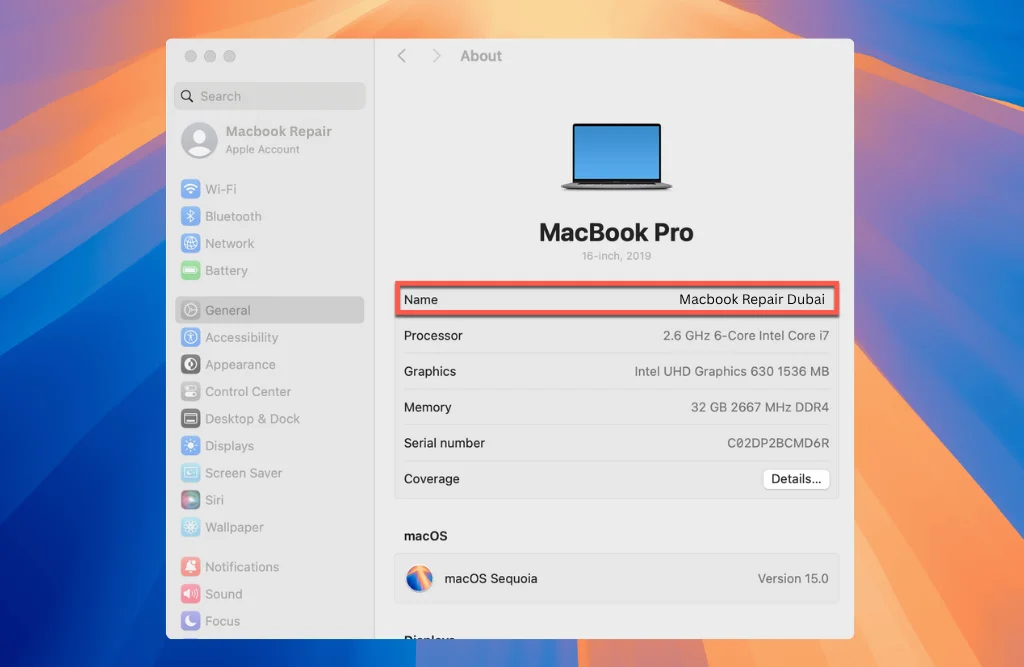
Task: Click the Screen Saver icon
Action: (x=190, y=473)
